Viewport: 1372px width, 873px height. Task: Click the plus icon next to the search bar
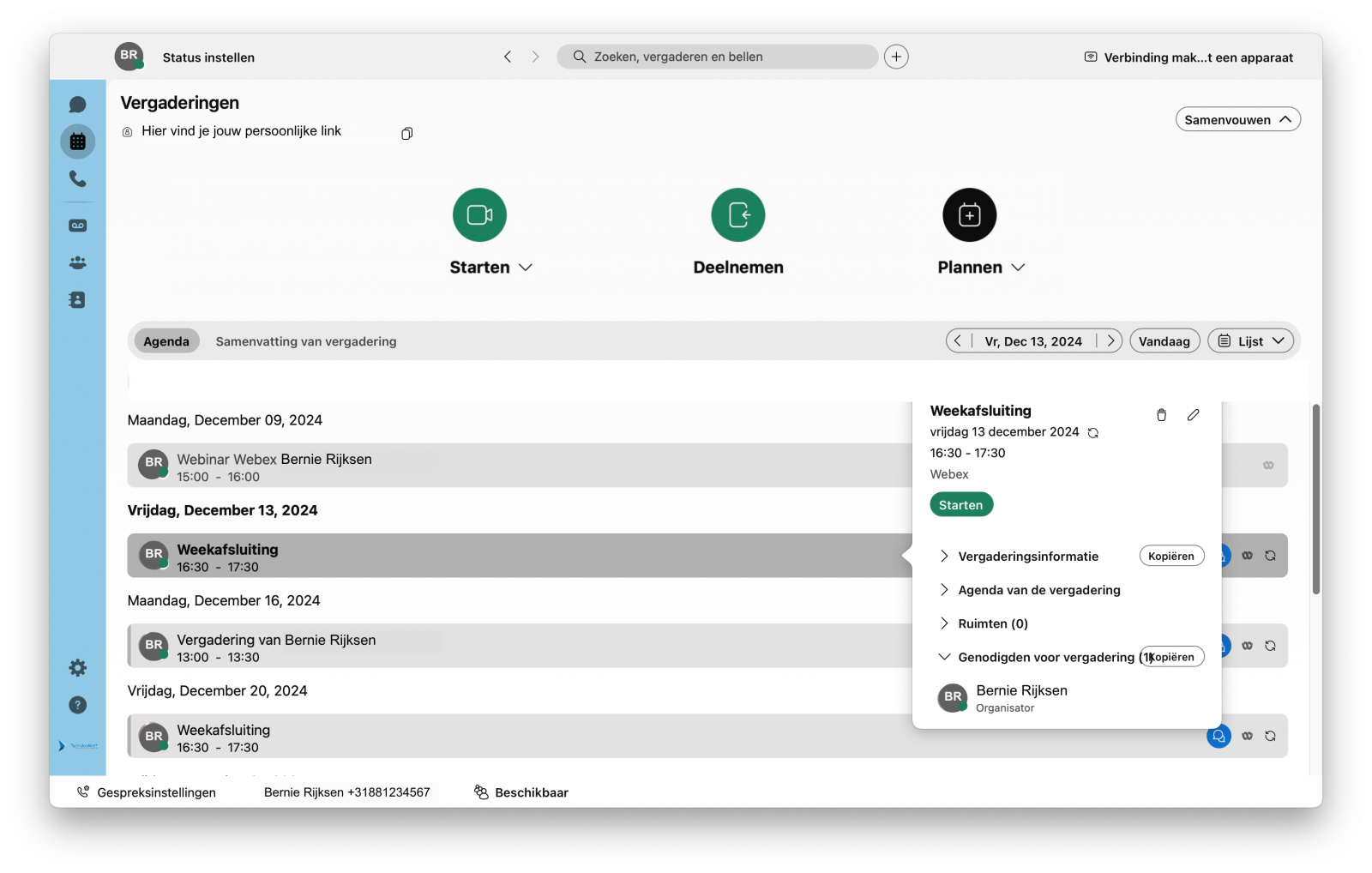pos(895,56)
